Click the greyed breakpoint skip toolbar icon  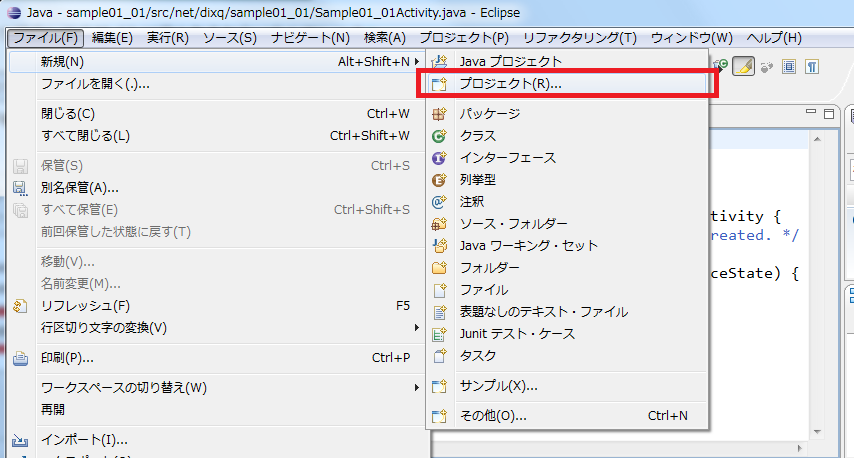click(x=767, y=67)
